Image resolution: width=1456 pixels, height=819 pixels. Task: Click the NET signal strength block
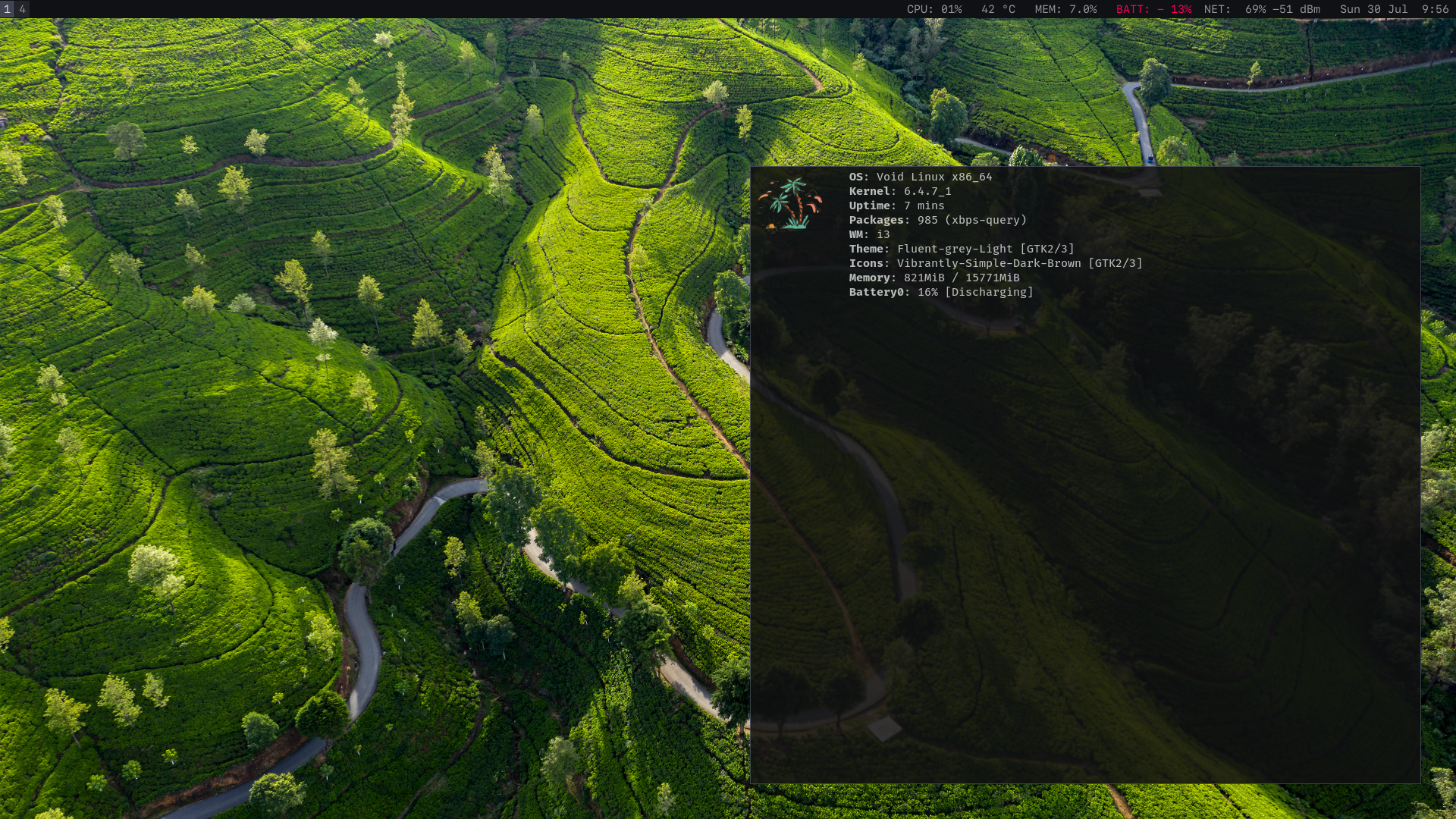[1262, 9]
